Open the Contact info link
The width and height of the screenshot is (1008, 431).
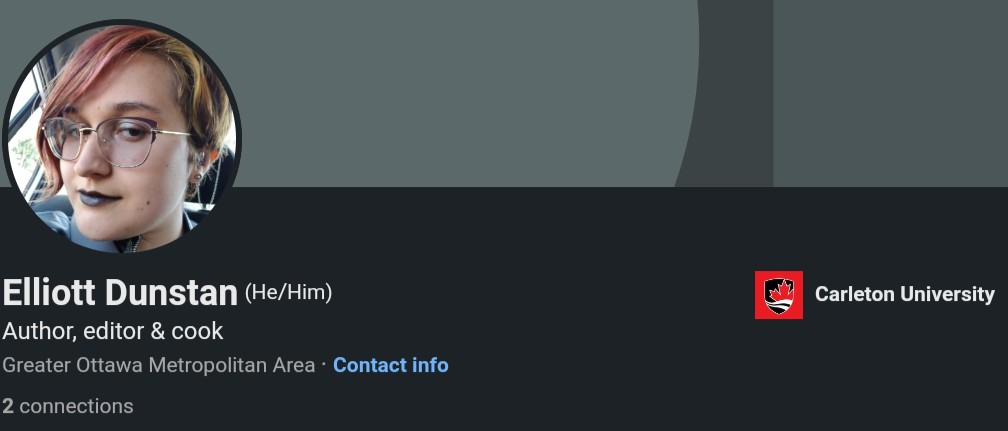391,365
